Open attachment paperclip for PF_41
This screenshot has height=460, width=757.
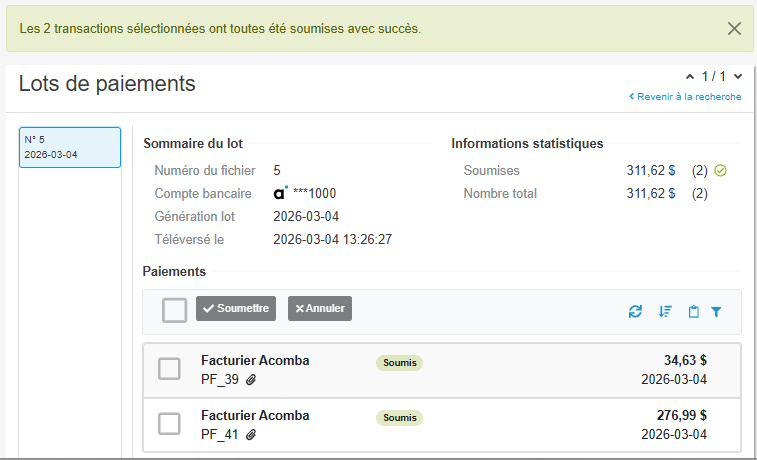(251, 435)
